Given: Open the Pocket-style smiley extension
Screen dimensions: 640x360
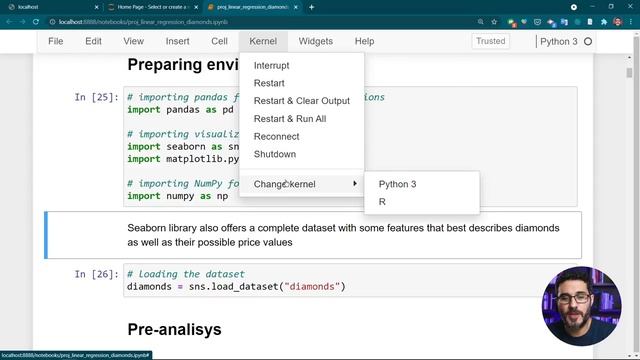Looking at the screenshot, I should [x=537, y=22].
